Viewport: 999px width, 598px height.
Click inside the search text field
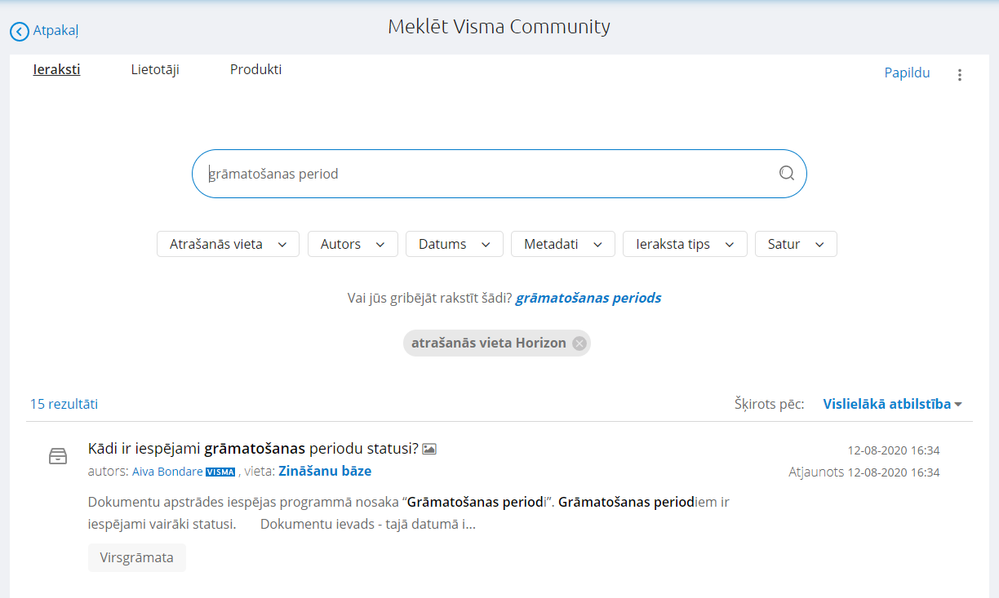pos(480,174)
